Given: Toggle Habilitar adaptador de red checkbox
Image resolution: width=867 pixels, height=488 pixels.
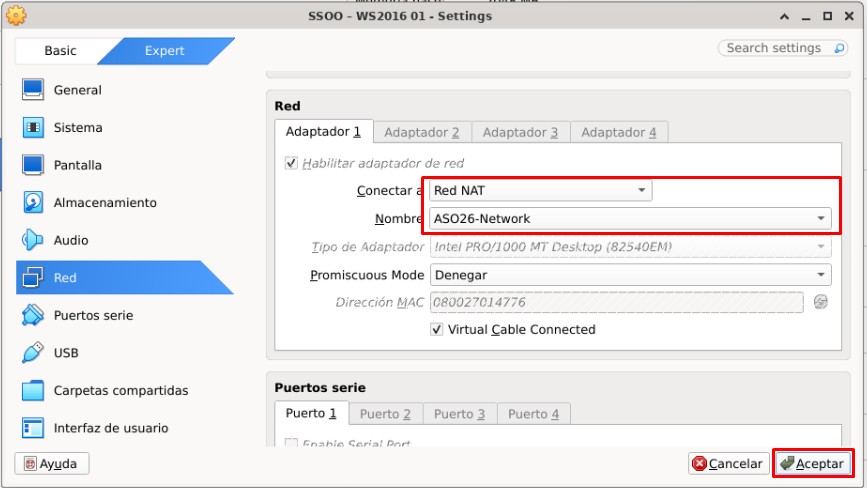Looking at the screenshot, I should 291,163.
